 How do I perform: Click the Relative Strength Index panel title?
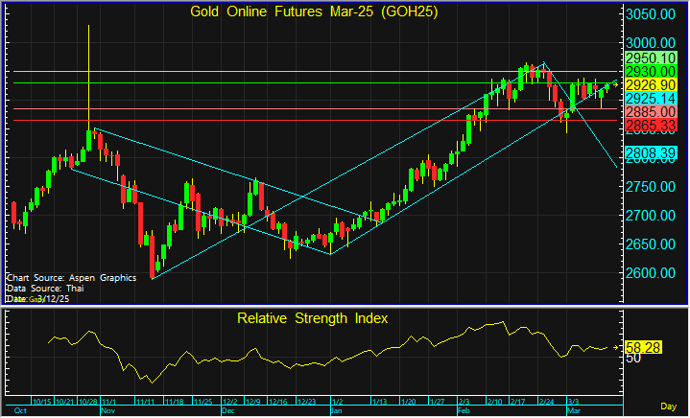click(312, 318)
